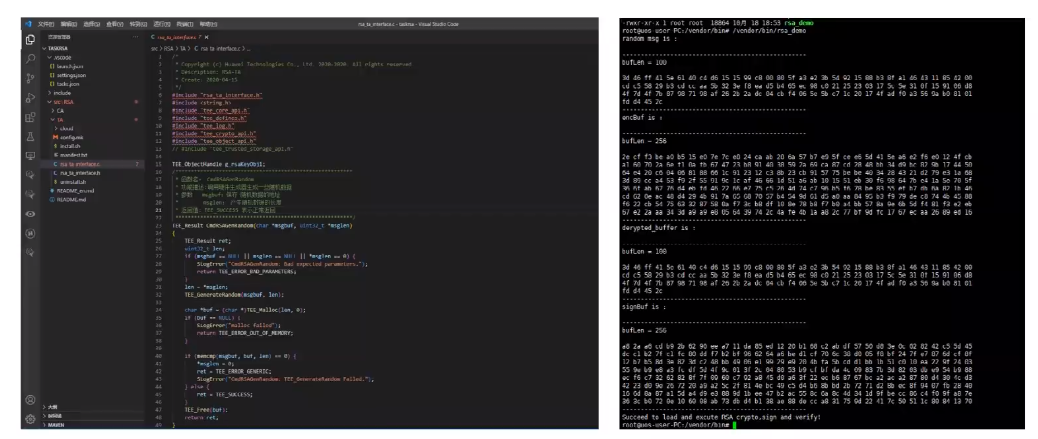Click 'encBuf is :' in terminal output

tap(643, 117)
